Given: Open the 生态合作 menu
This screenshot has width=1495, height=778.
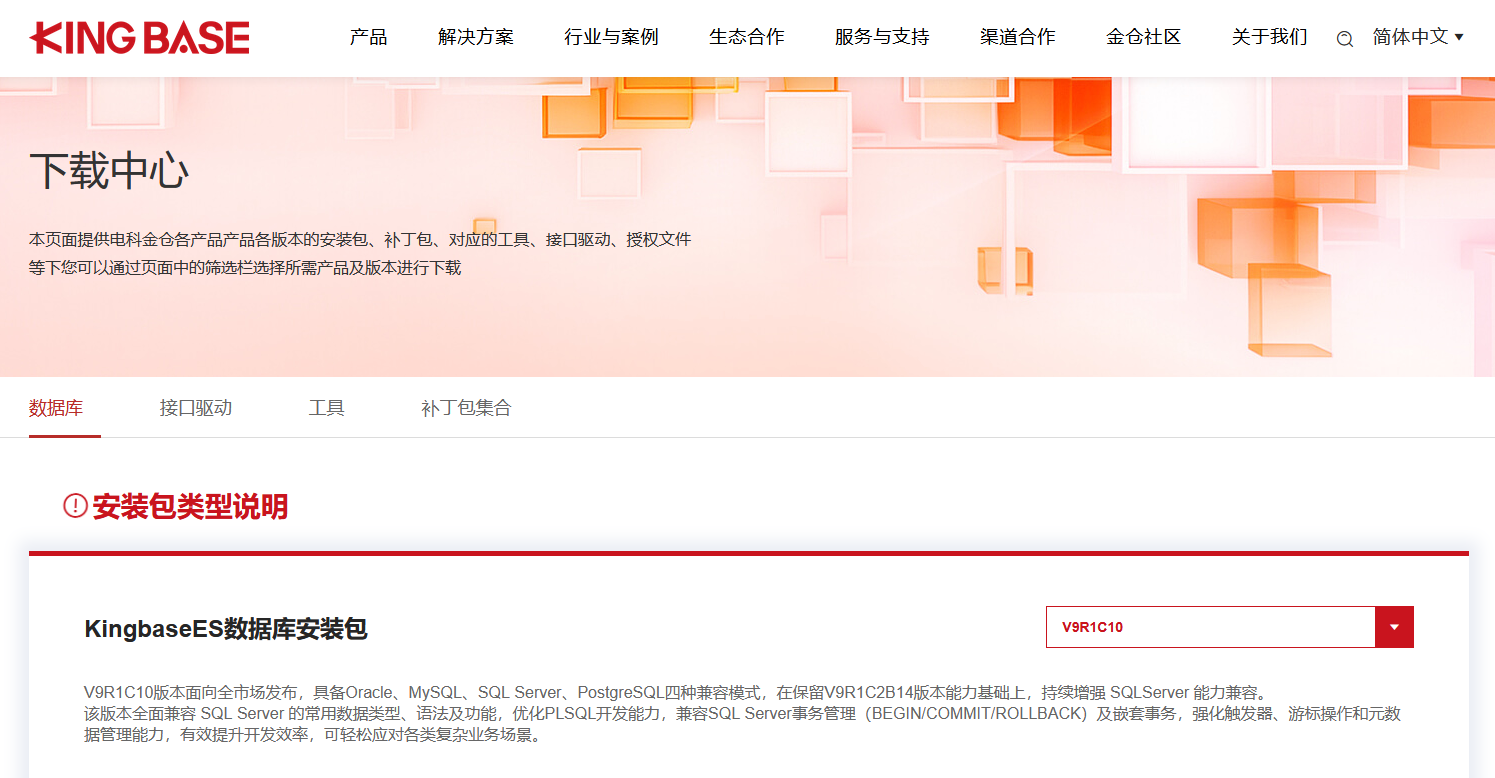Looking at the screenshot, I should 747,37.
